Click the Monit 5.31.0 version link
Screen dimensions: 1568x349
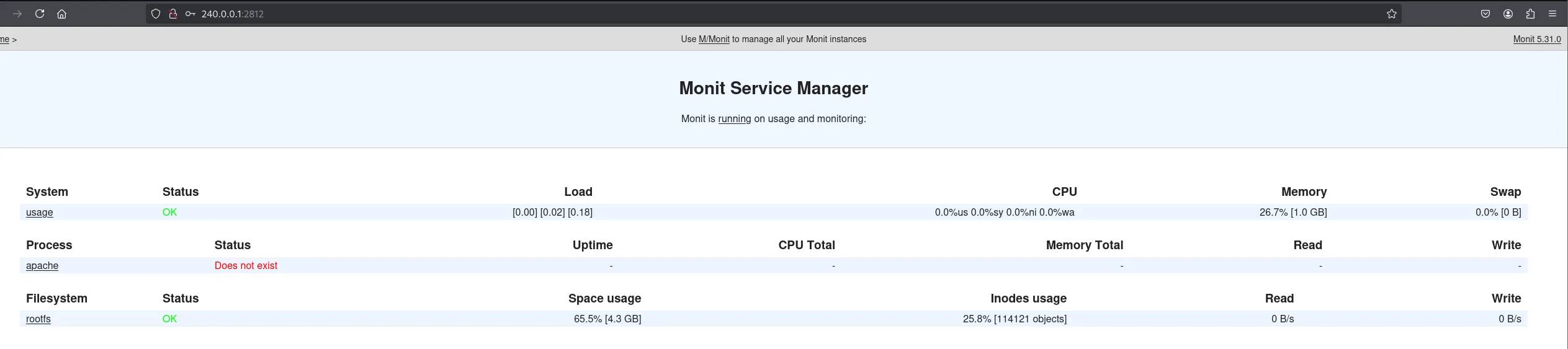click(1536, 39)
